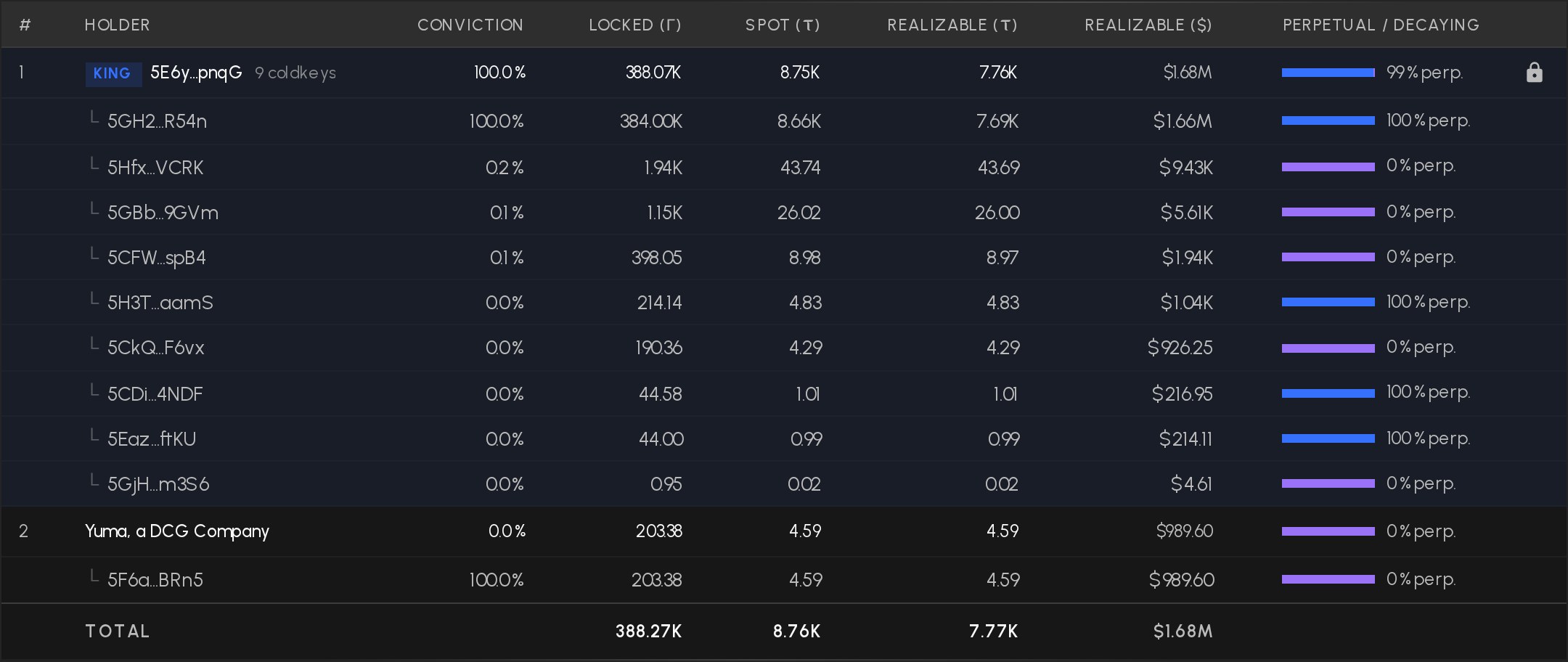Sort by the SPOT column header
The image size is (1568, 662).
[783, 25]
